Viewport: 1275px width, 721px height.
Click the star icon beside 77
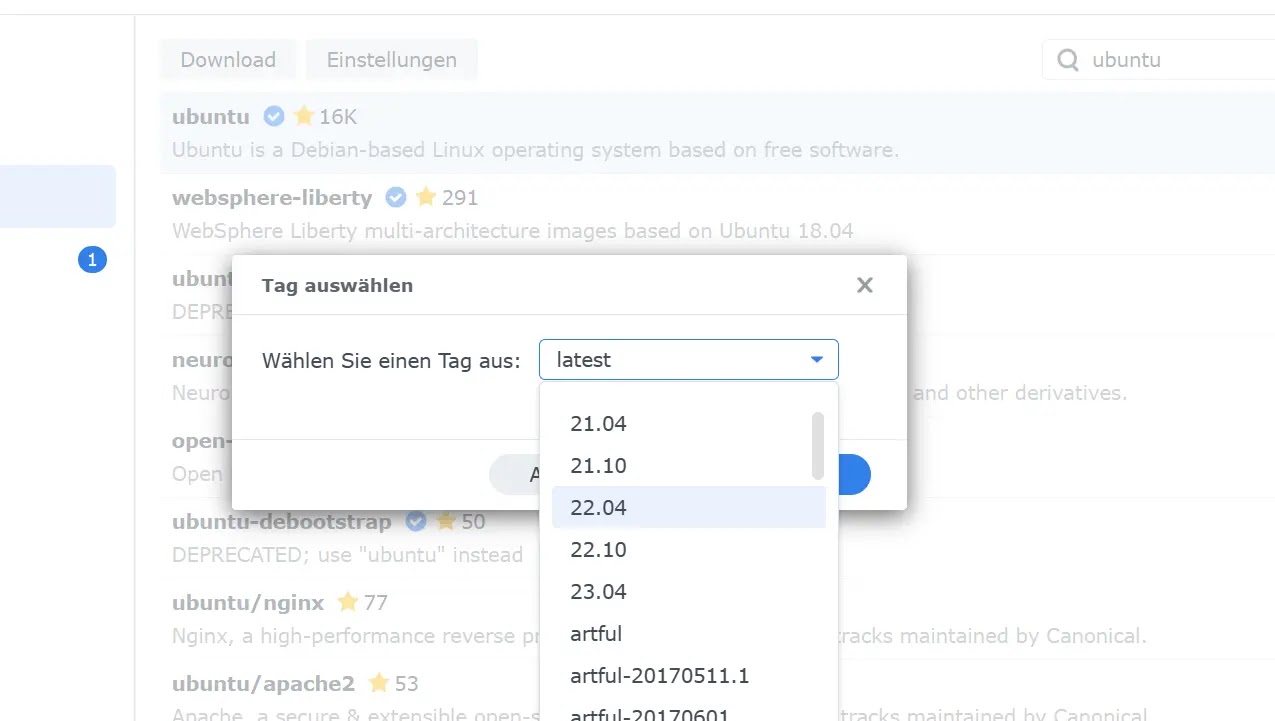(x=348, y=602)
